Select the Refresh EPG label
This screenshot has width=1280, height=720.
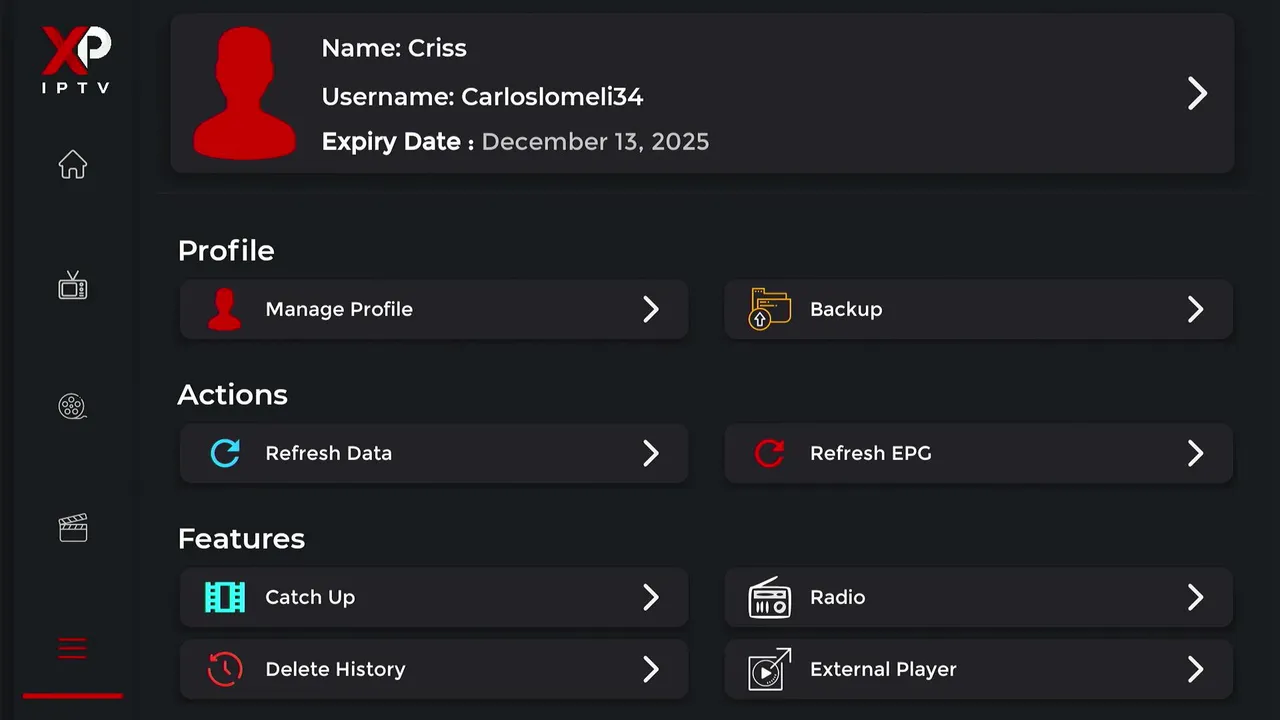[x=870, y=453]
